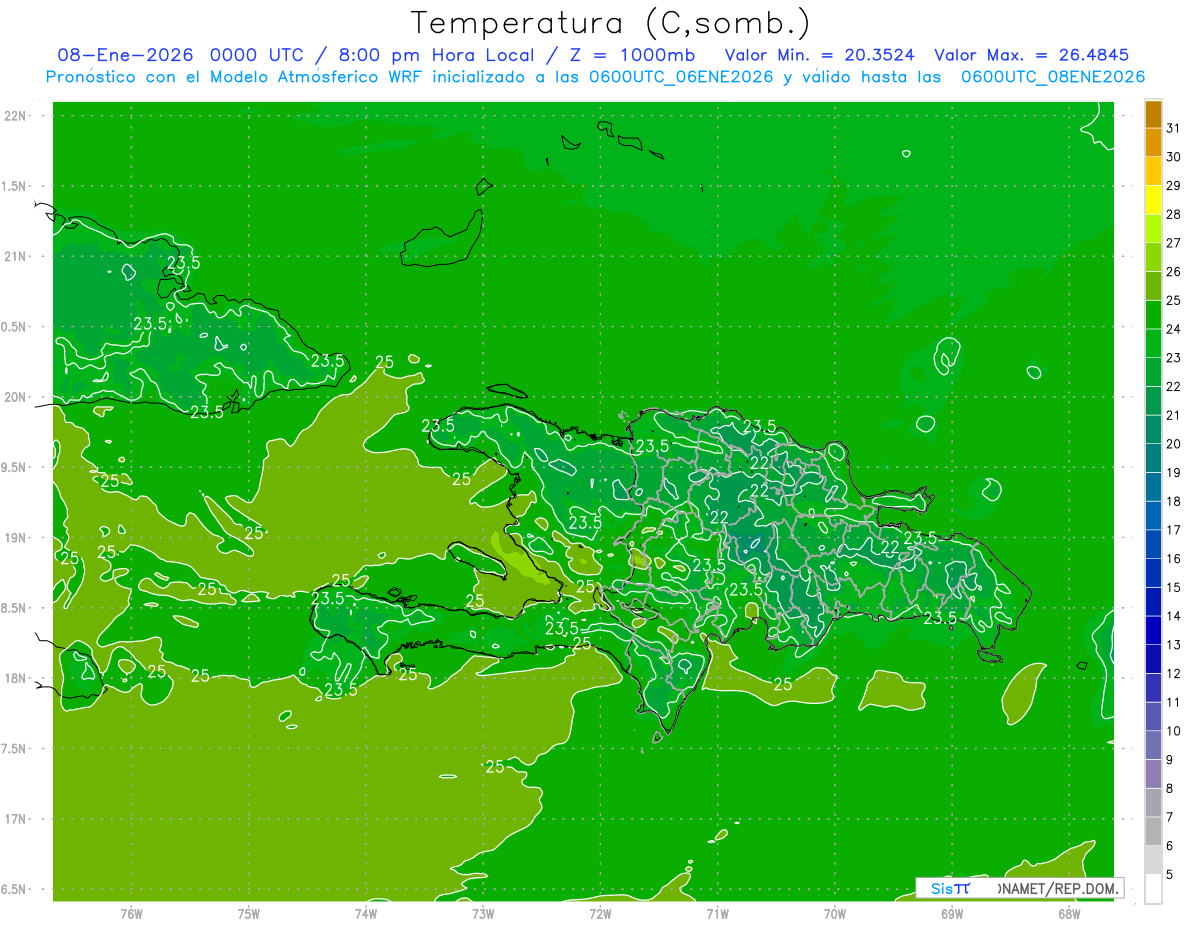Select valid-until stamp '0600UTC_08ENE2026'
The width and height of the screenshot is (1200, 927).
pos(1052,77)
